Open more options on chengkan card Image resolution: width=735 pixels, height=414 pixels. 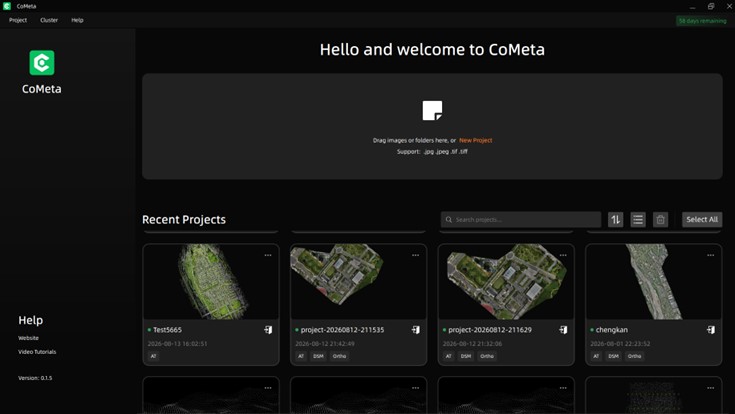pyautogui.click(x=711, y=255)
